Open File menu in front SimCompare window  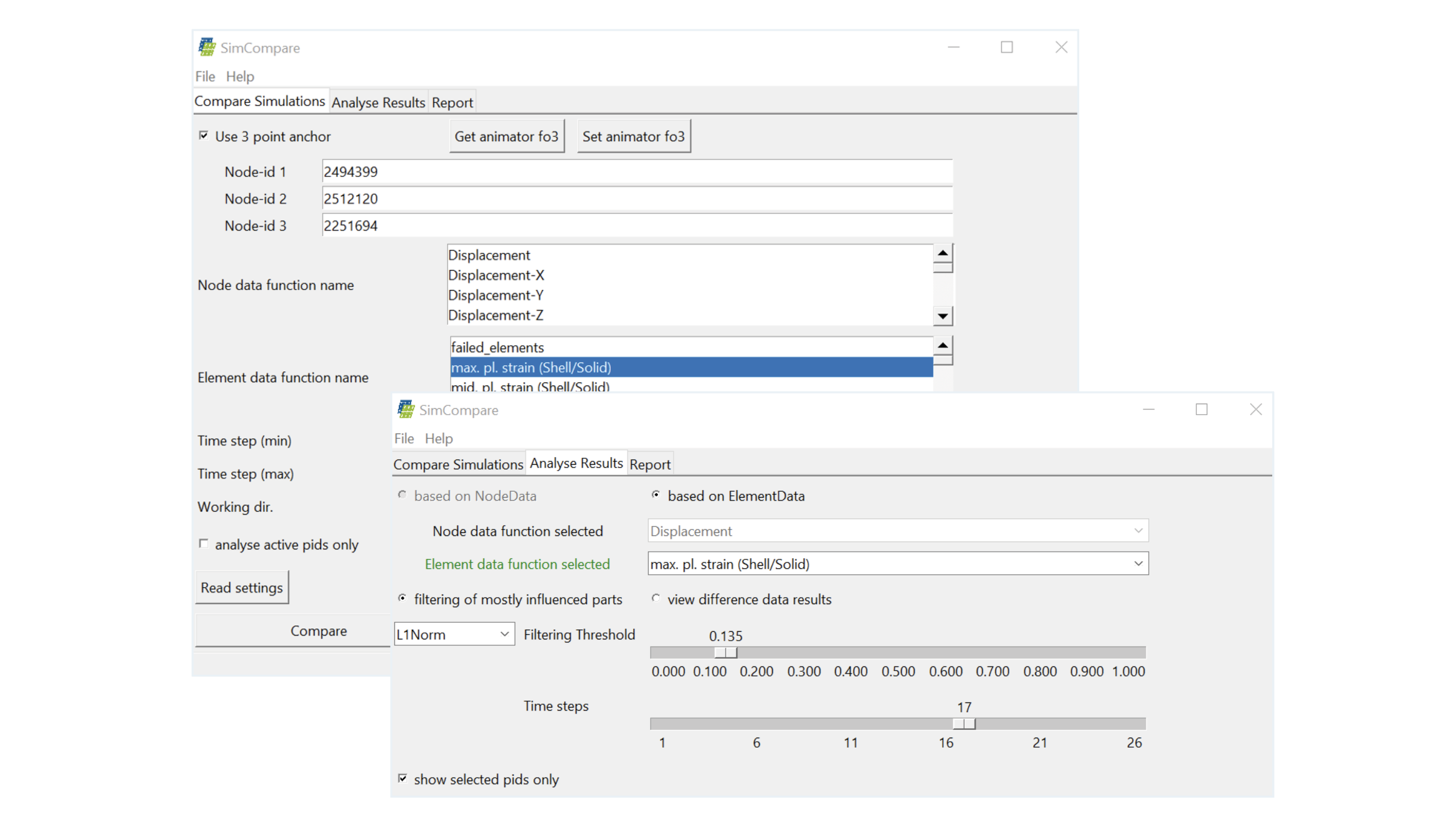(x=404, y=438)
